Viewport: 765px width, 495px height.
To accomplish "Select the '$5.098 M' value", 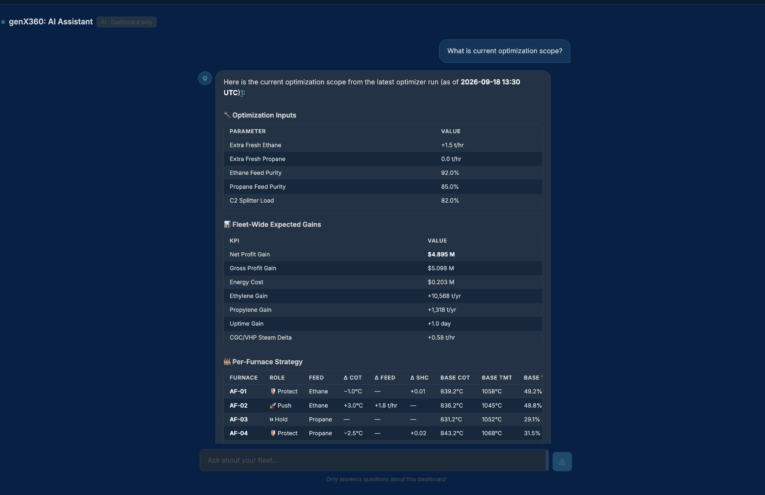I will pyautogui.click(x=441, y=268).
